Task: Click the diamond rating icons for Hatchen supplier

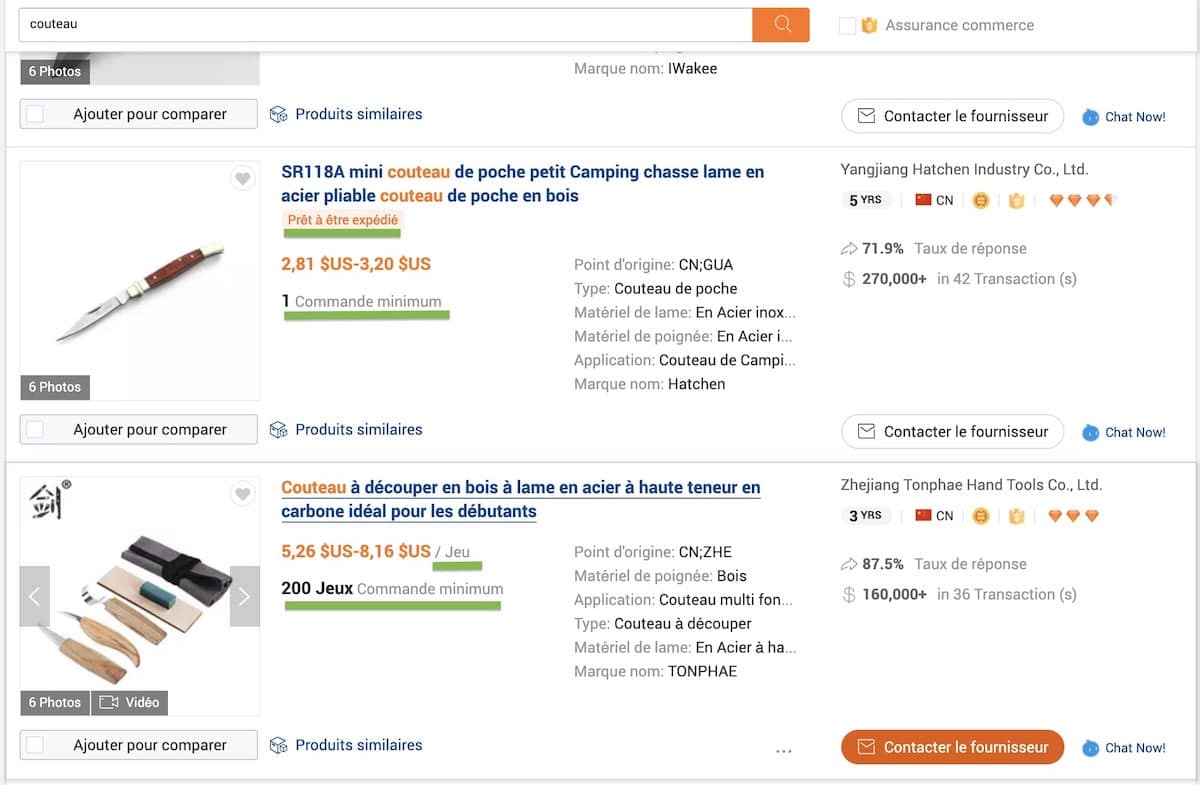Action: click(1079, 200)
